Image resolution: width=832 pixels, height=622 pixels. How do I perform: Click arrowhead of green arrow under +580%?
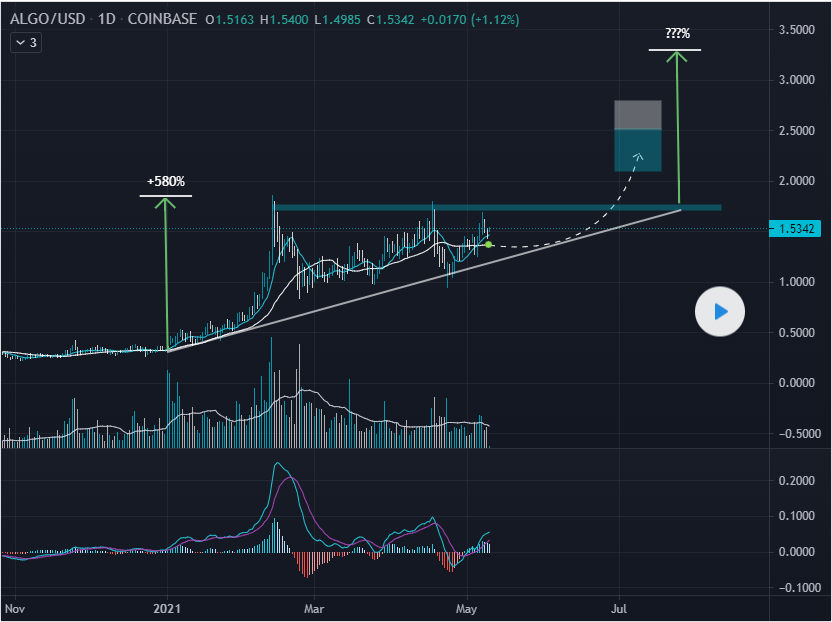point(166,201)
